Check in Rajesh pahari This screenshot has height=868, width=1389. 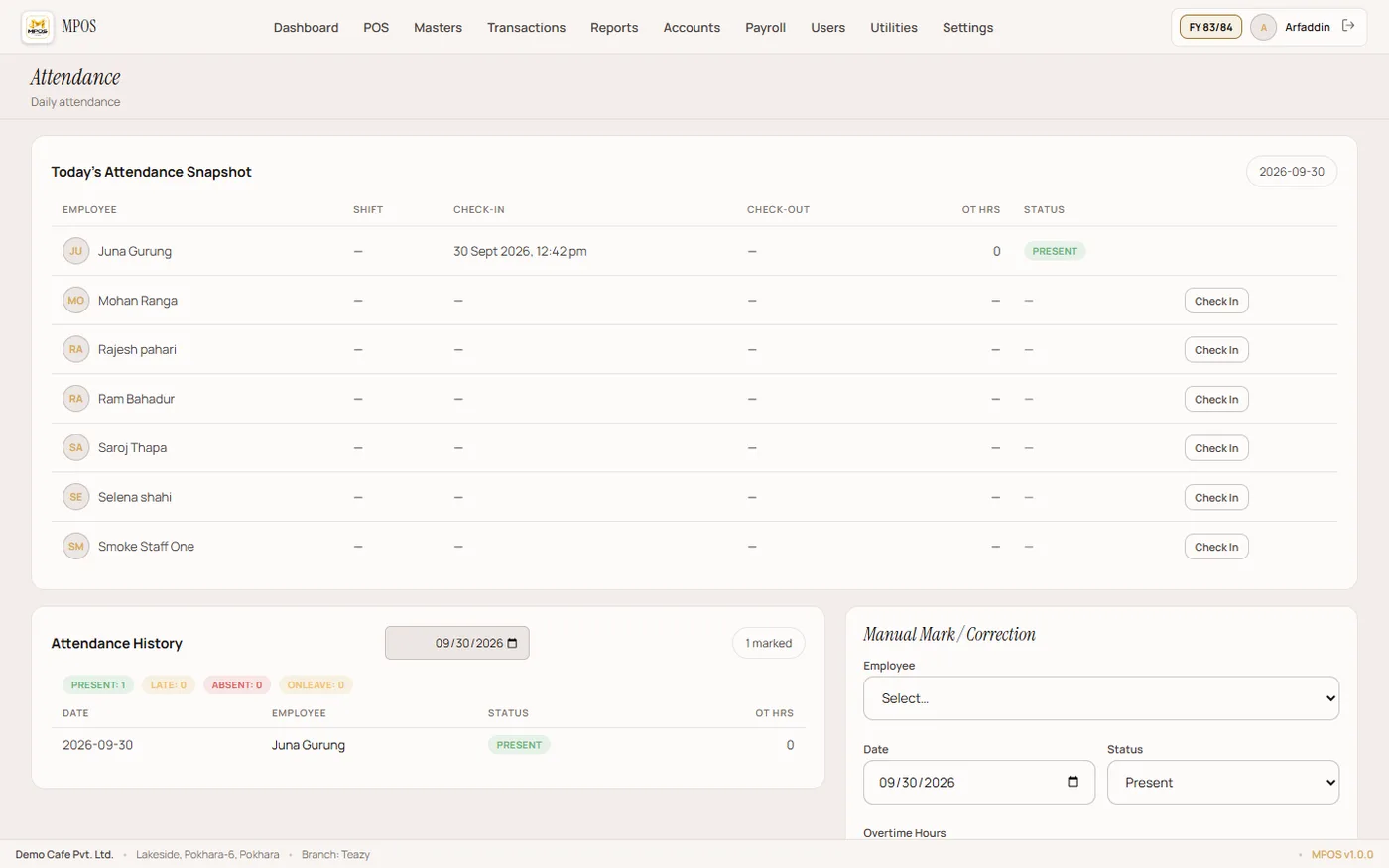[1216, 350]
